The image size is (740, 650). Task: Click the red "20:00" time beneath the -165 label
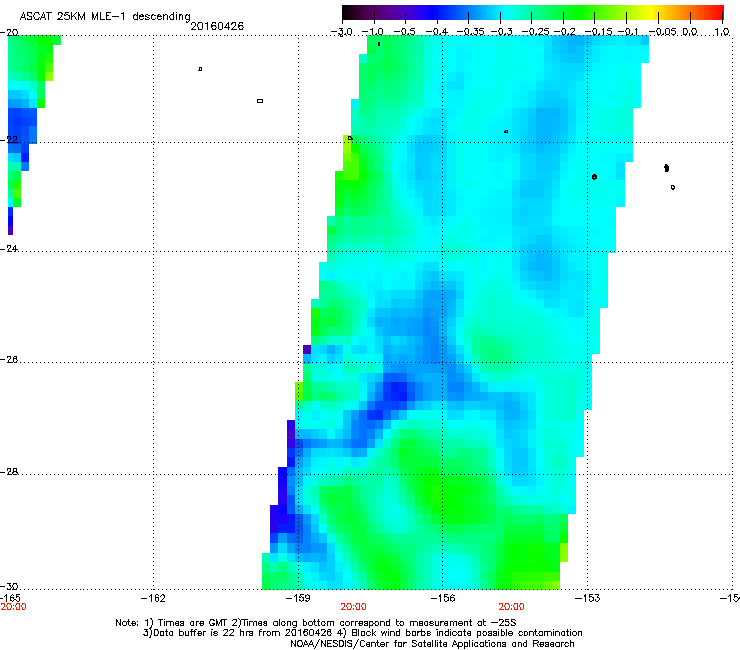(x=14, y=607)
